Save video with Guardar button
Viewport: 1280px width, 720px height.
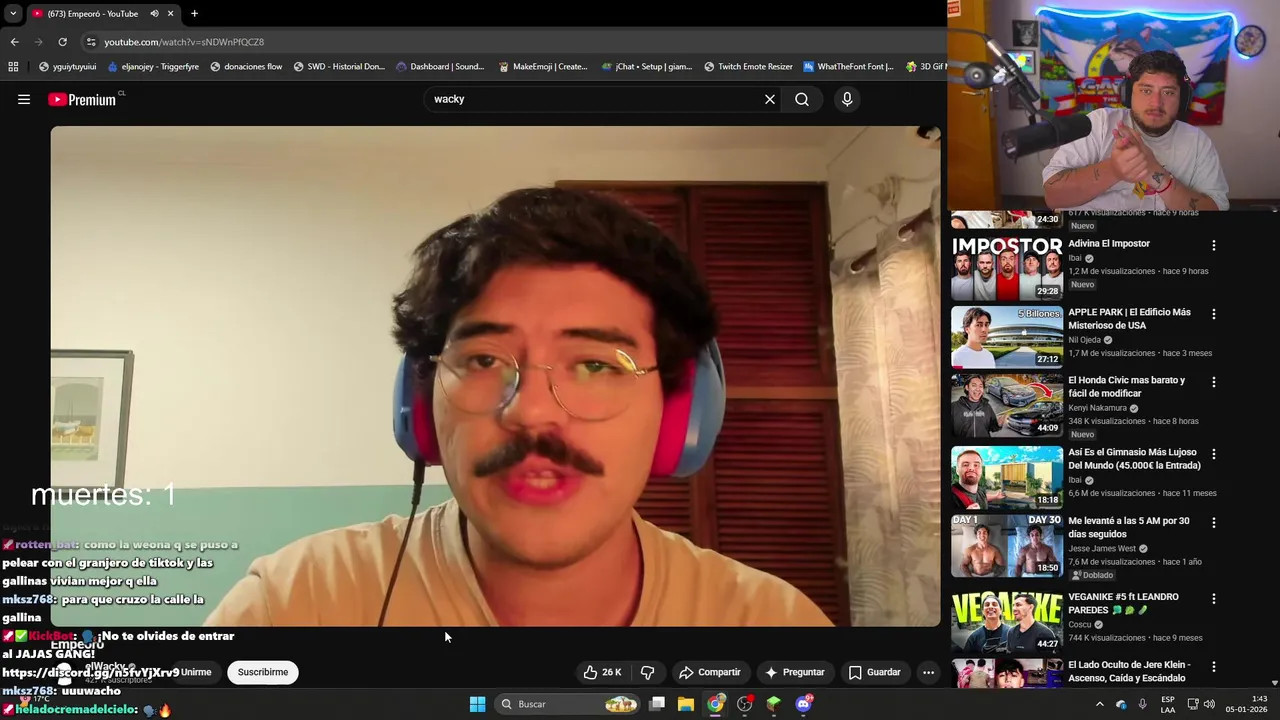coord(874,672)
